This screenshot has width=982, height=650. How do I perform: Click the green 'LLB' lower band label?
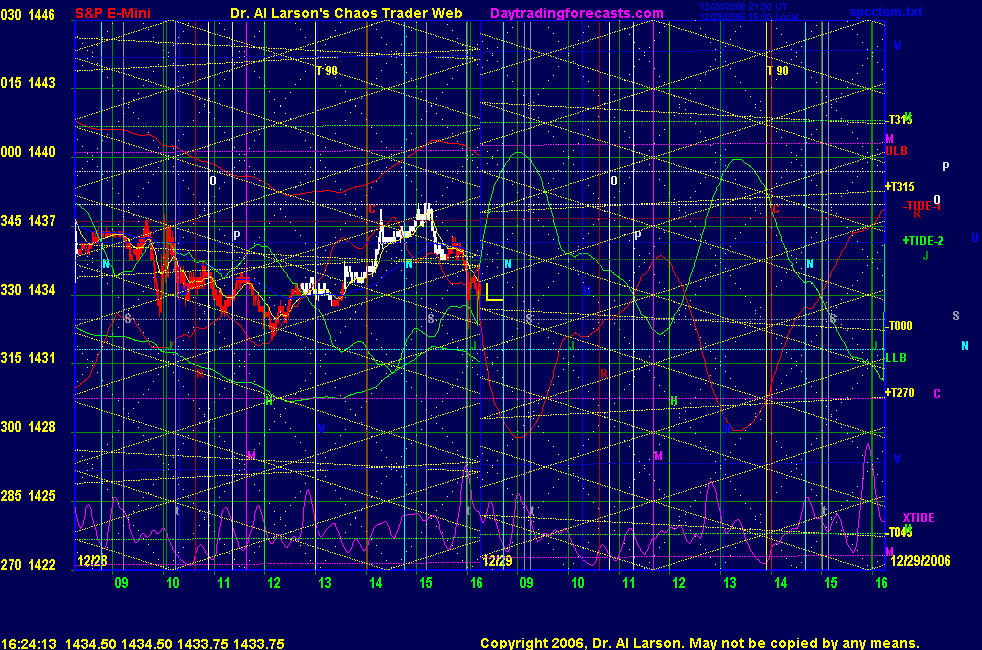pos(896,358)
